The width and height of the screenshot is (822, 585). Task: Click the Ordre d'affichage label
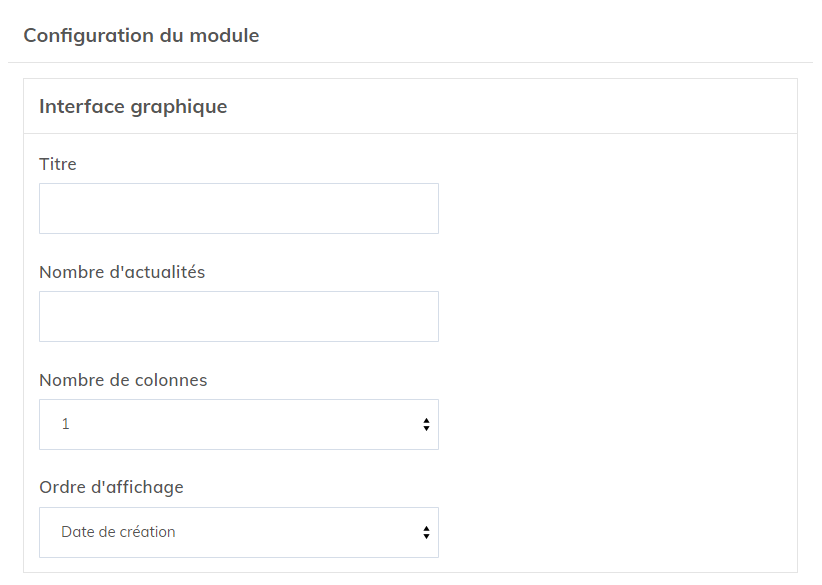[x=111, y=488]
